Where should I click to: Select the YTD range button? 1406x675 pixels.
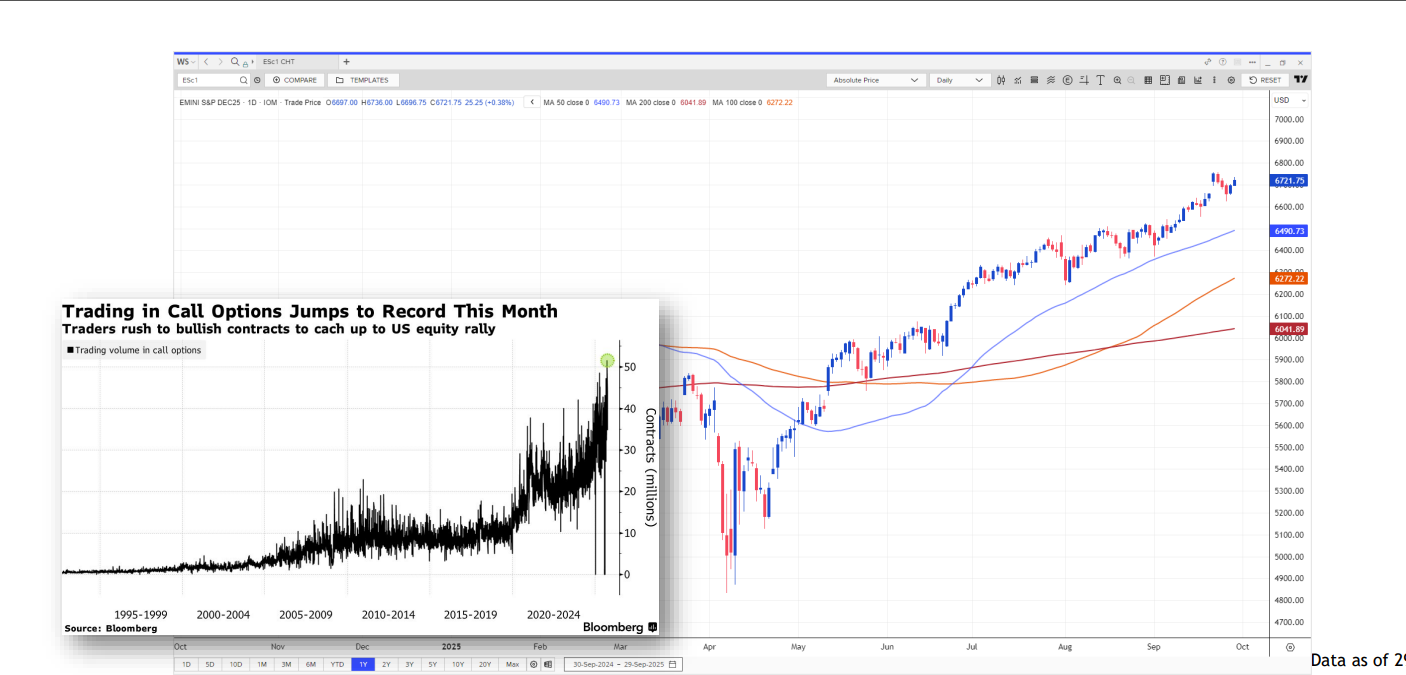click(336, 664)
